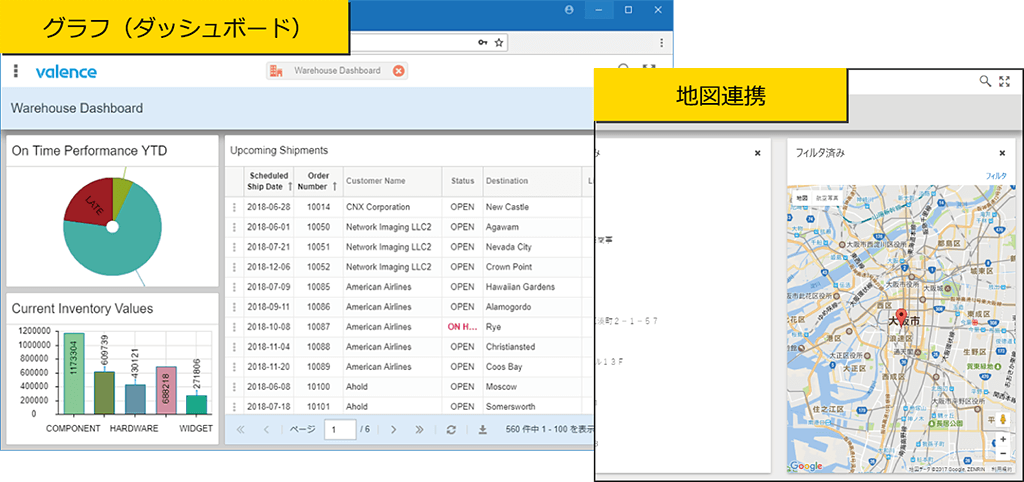Click the valence logo
The height and width of the screenshot is (482, 1024).
tap(66, 71)
